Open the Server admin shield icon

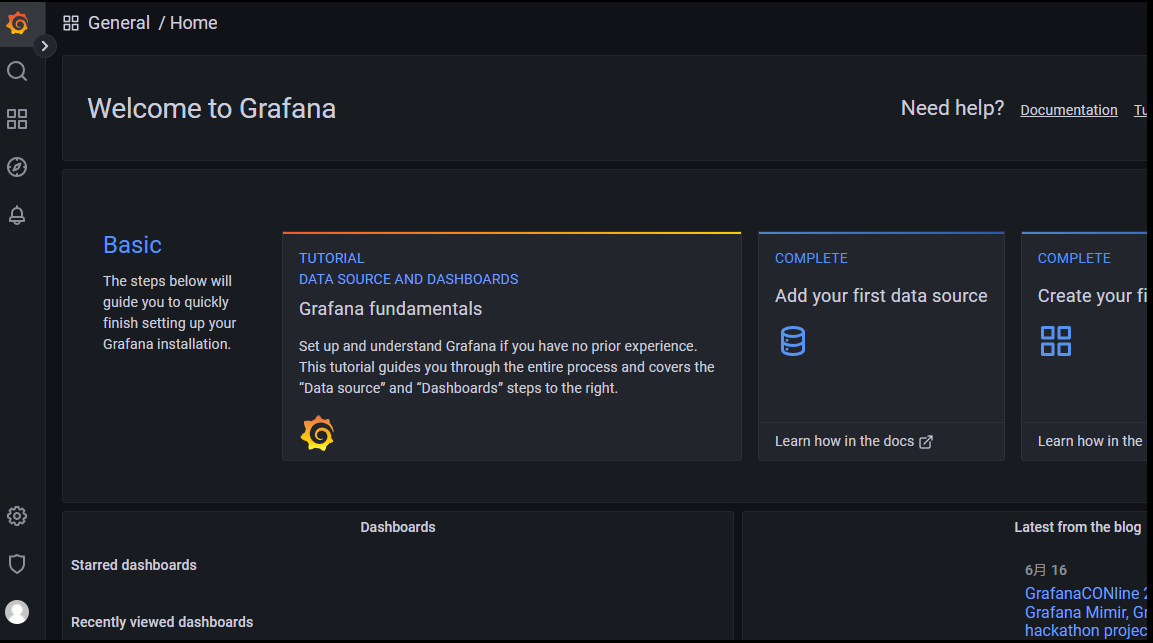click(x=17, y=564)
